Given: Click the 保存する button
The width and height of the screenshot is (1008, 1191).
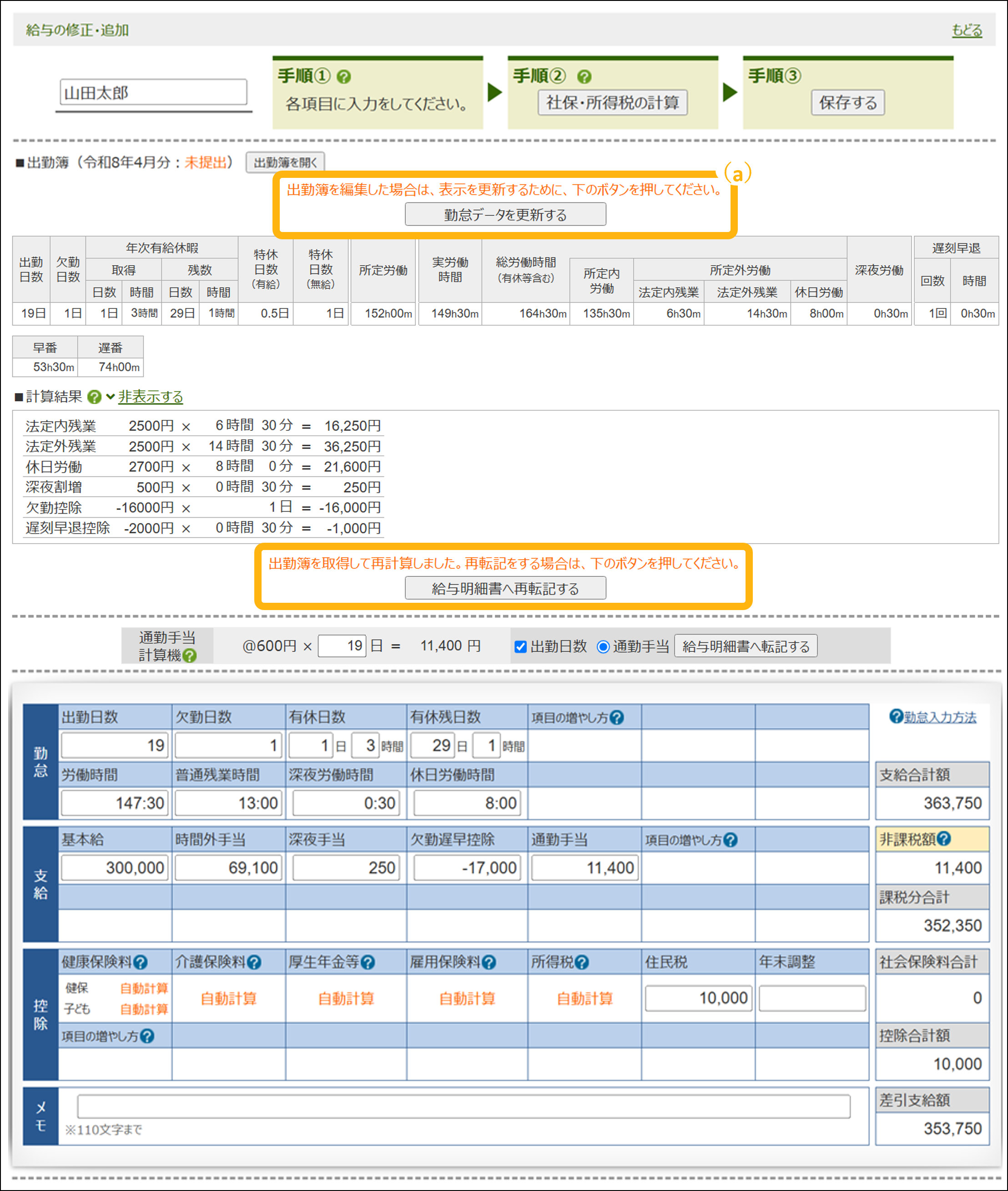Looking at the screenshot, I should pos(847,103).
